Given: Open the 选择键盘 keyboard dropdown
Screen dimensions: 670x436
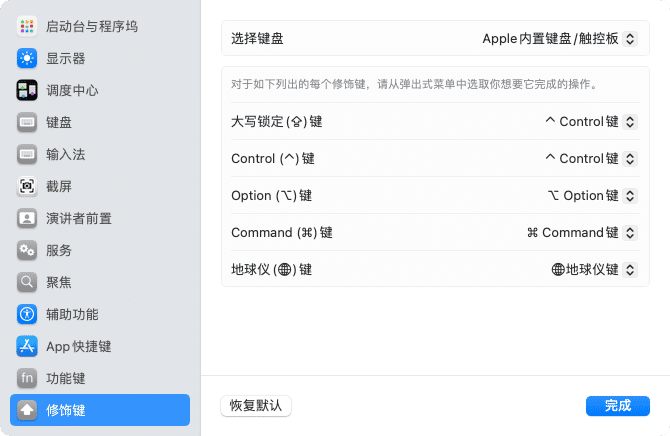Looking at the screenshot, I should 559,39.
